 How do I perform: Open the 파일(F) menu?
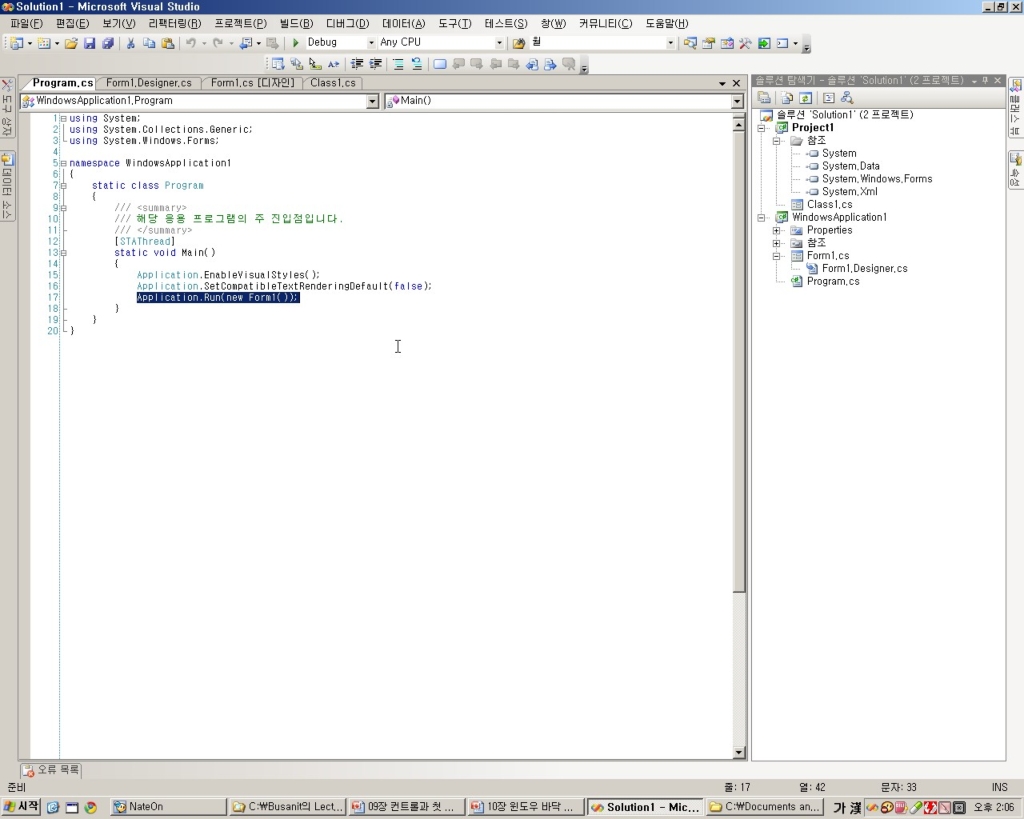coord(27,24)
